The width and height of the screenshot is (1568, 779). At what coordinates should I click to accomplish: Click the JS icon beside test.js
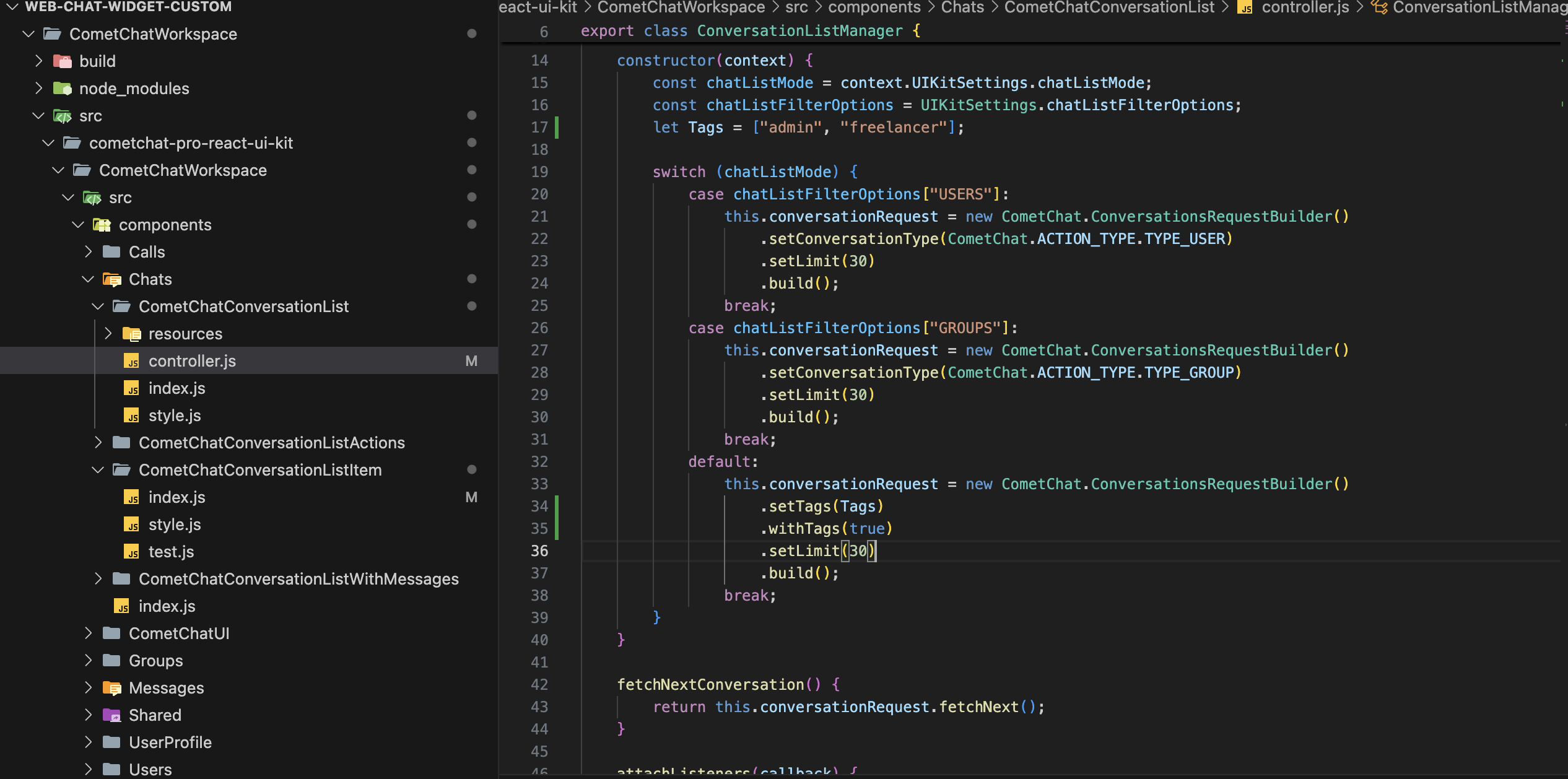point(132,552)
